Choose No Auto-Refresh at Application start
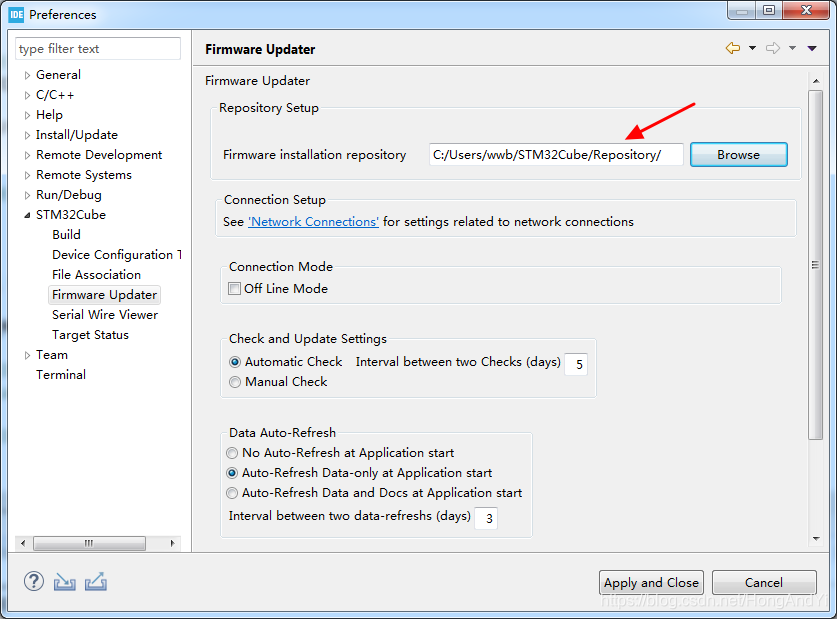837x619 pixels. tap(232, 453)
